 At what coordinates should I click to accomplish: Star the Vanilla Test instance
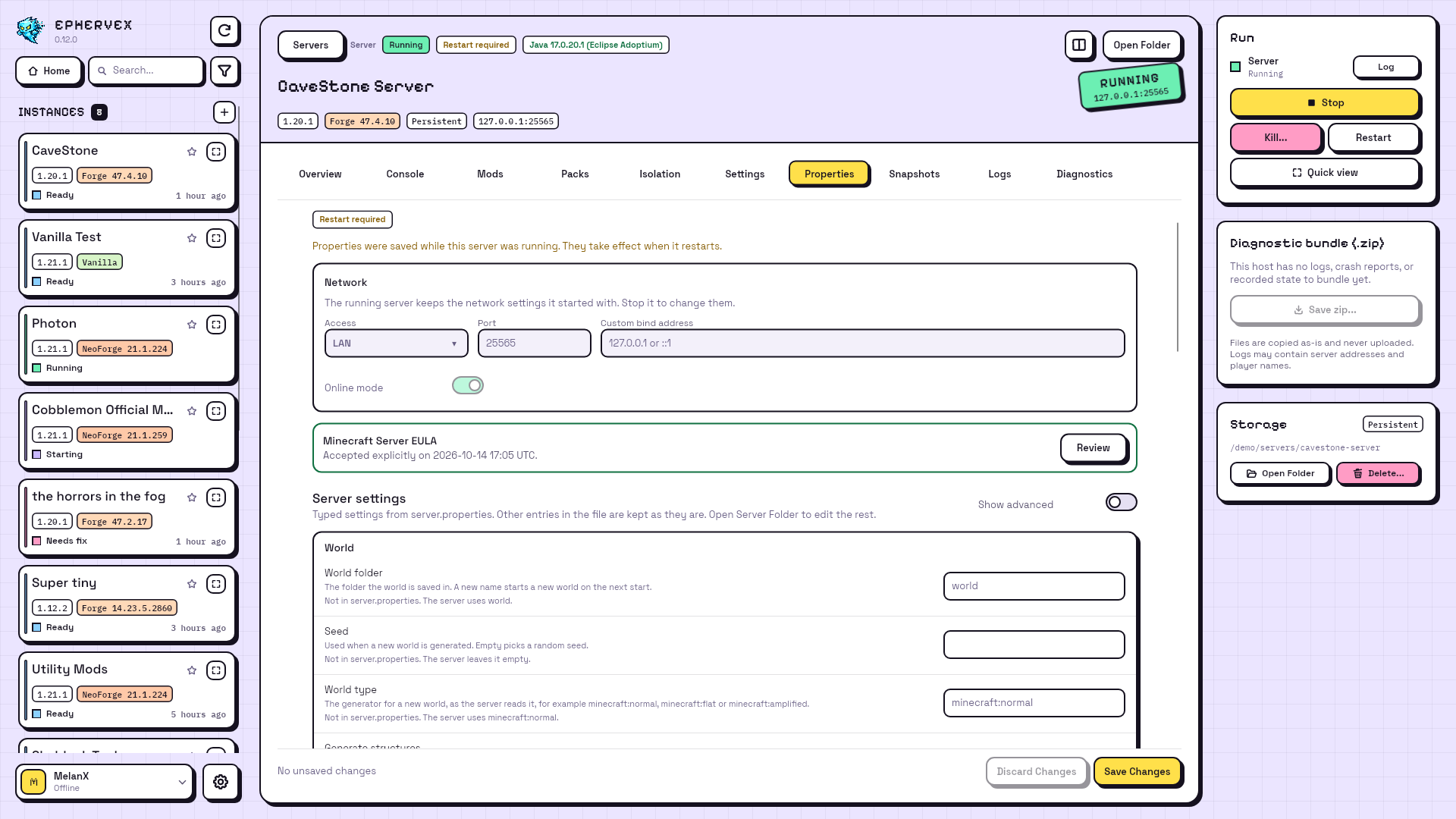192,238
